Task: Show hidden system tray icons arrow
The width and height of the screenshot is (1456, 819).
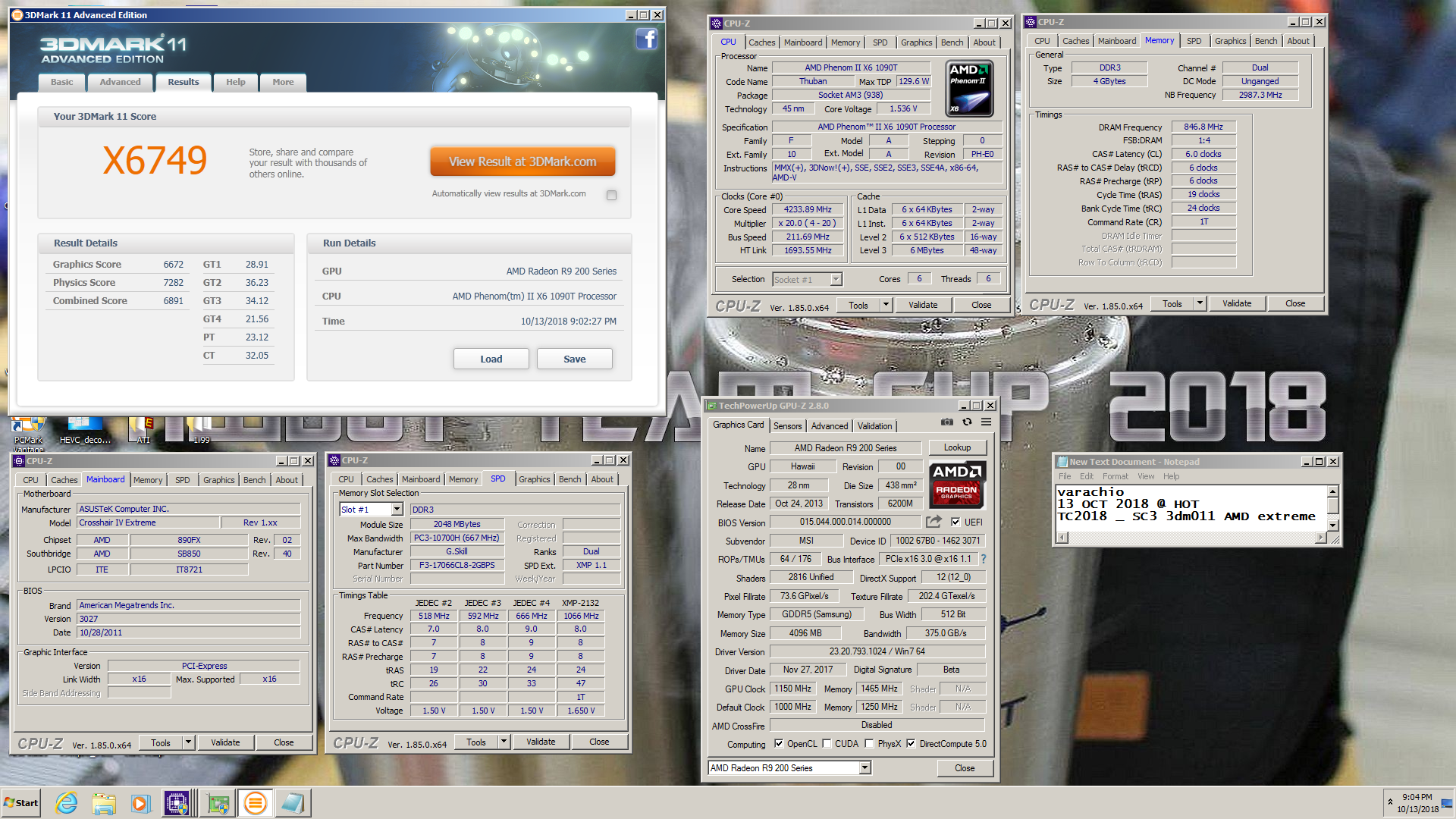Action: [1390, 802]
